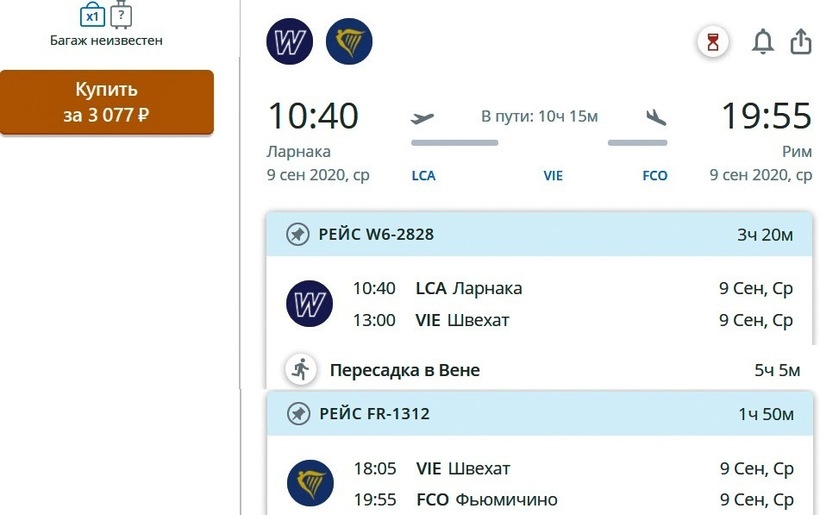Collapse the РЕЙС FR-1312 segment header
The height and width of the screenshot is (515, 820).
540,413
